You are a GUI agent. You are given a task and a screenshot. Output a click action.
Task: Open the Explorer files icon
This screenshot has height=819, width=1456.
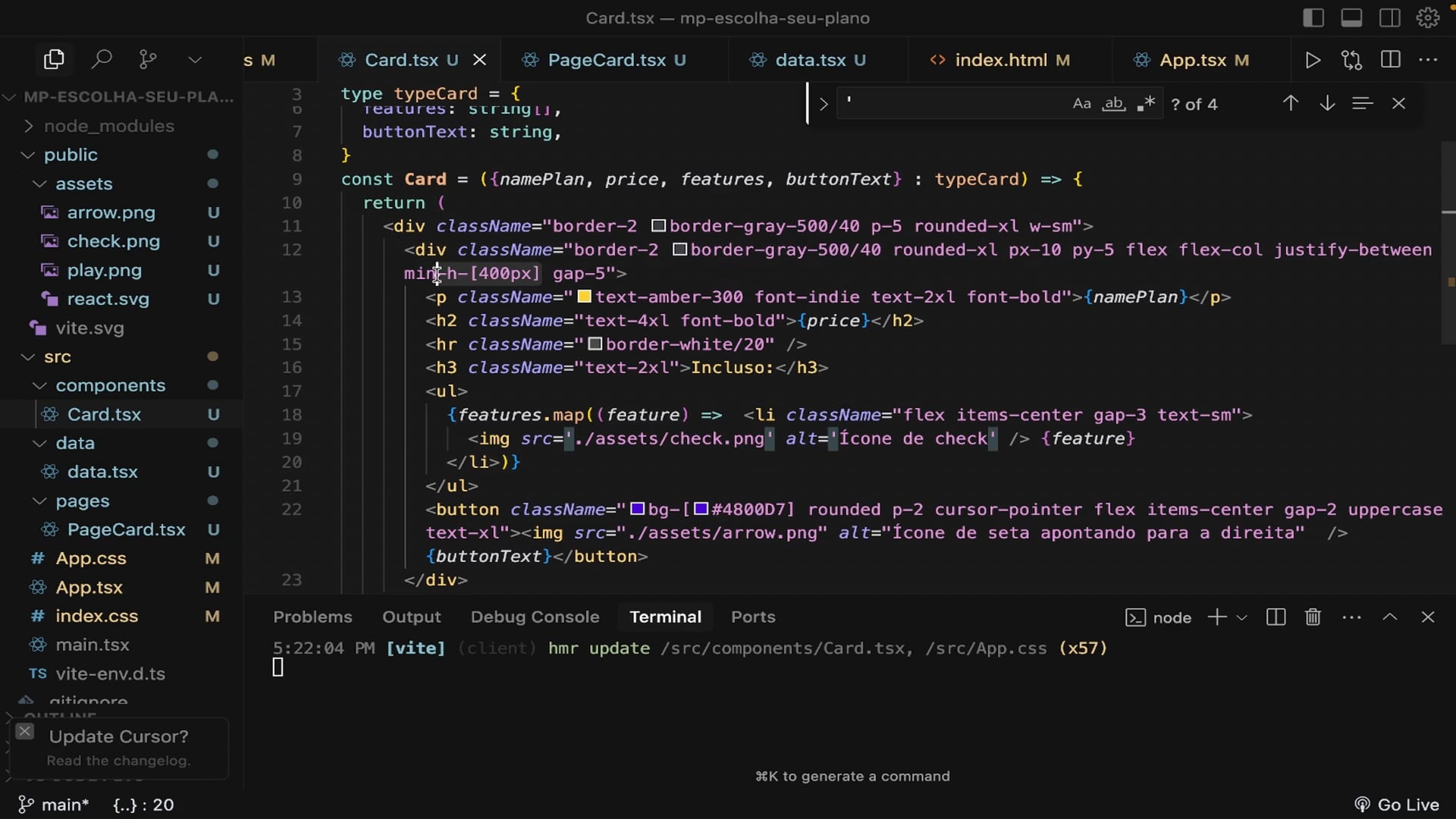tap(54, 59)
